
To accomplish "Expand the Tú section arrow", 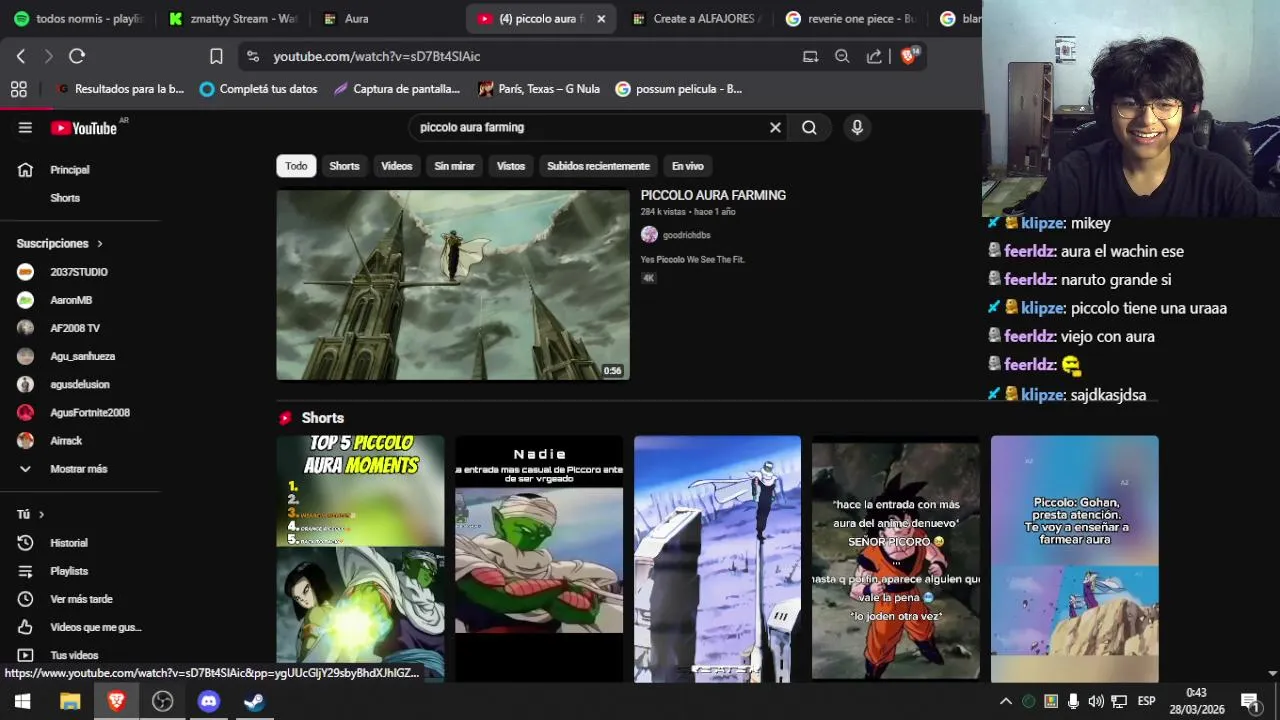I will pos(41,515).
